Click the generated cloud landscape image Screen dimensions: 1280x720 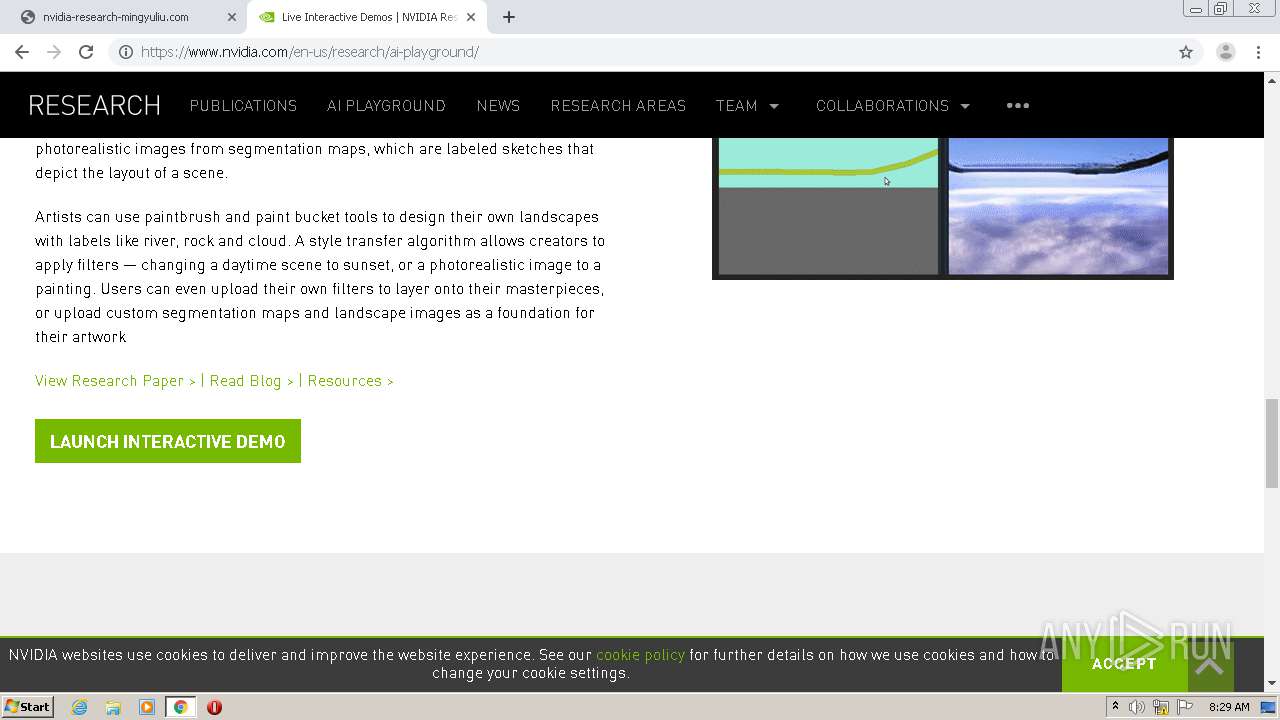point(1058,205)
